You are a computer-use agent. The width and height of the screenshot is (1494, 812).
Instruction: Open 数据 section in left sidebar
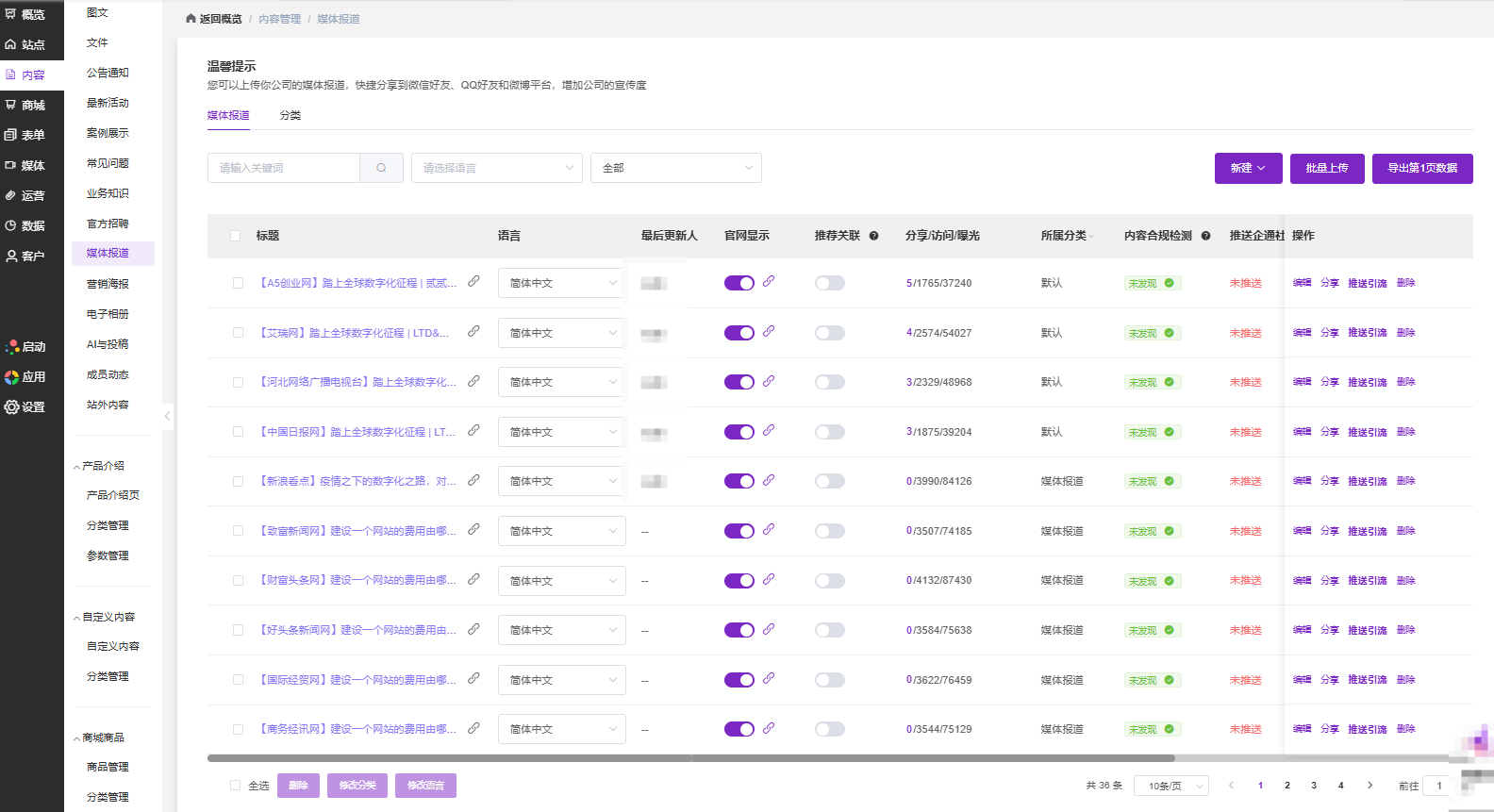(32, 225)
